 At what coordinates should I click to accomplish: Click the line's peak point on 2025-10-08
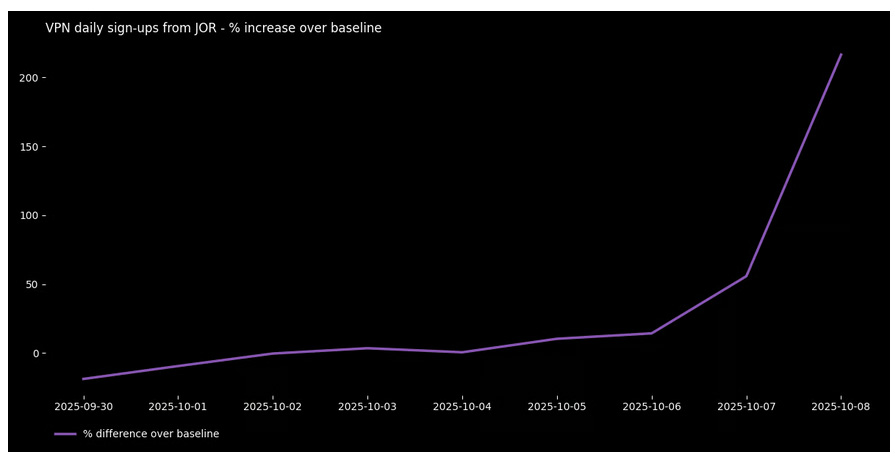[x=841, y=54]
